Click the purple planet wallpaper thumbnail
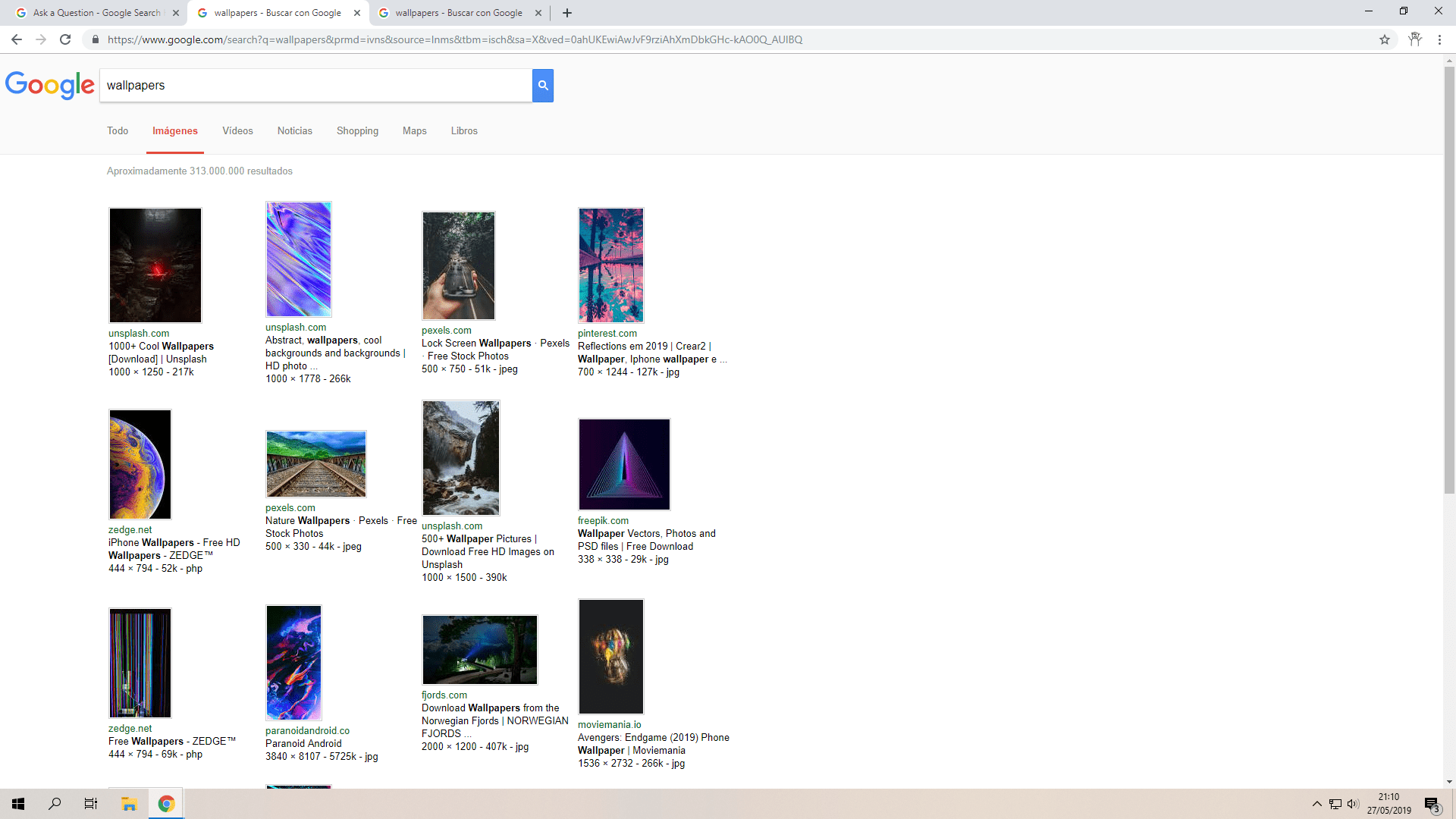The width and height of the screenshot is (1456, 819). 140,464
